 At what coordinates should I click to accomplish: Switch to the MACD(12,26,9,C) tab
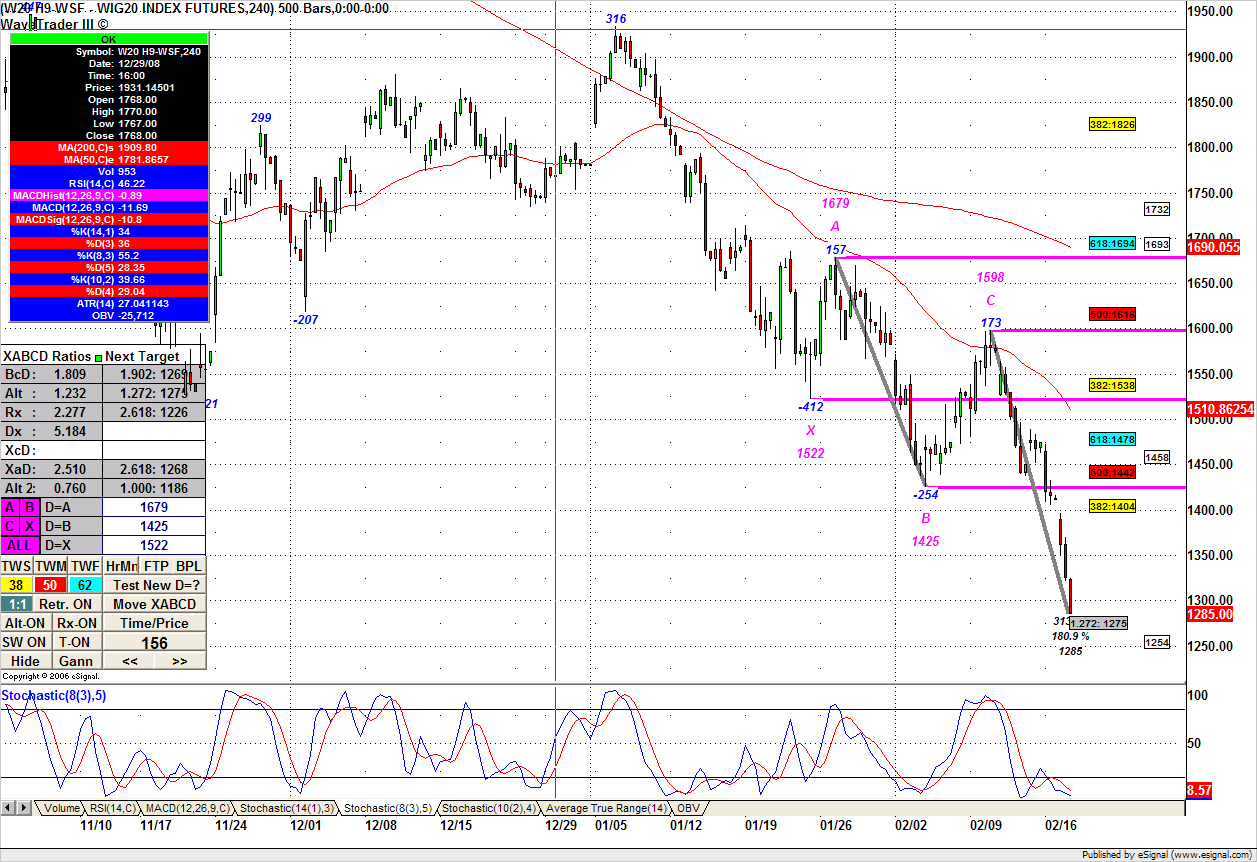188,808
